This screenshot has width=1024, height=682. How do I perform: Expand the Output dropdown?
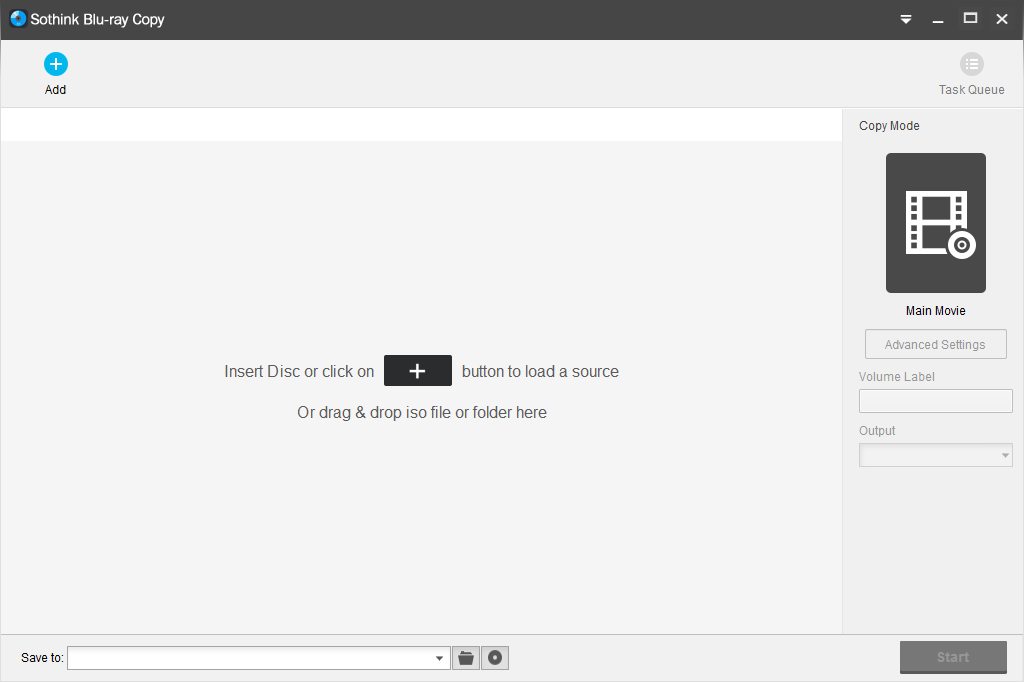click(1005, 456)
